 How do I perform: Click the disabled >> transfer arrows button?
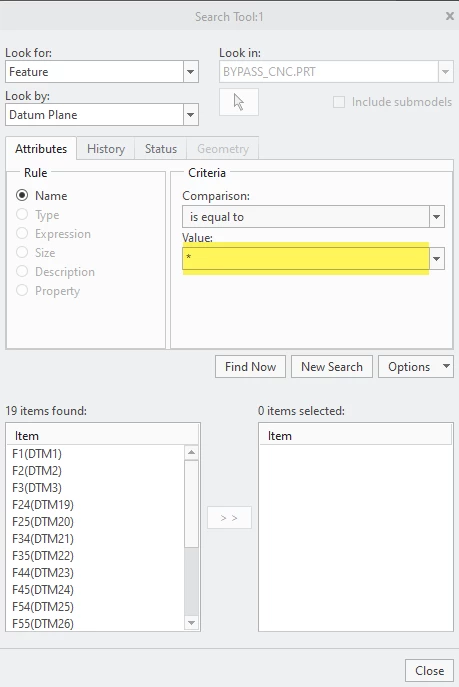[229, 518]
